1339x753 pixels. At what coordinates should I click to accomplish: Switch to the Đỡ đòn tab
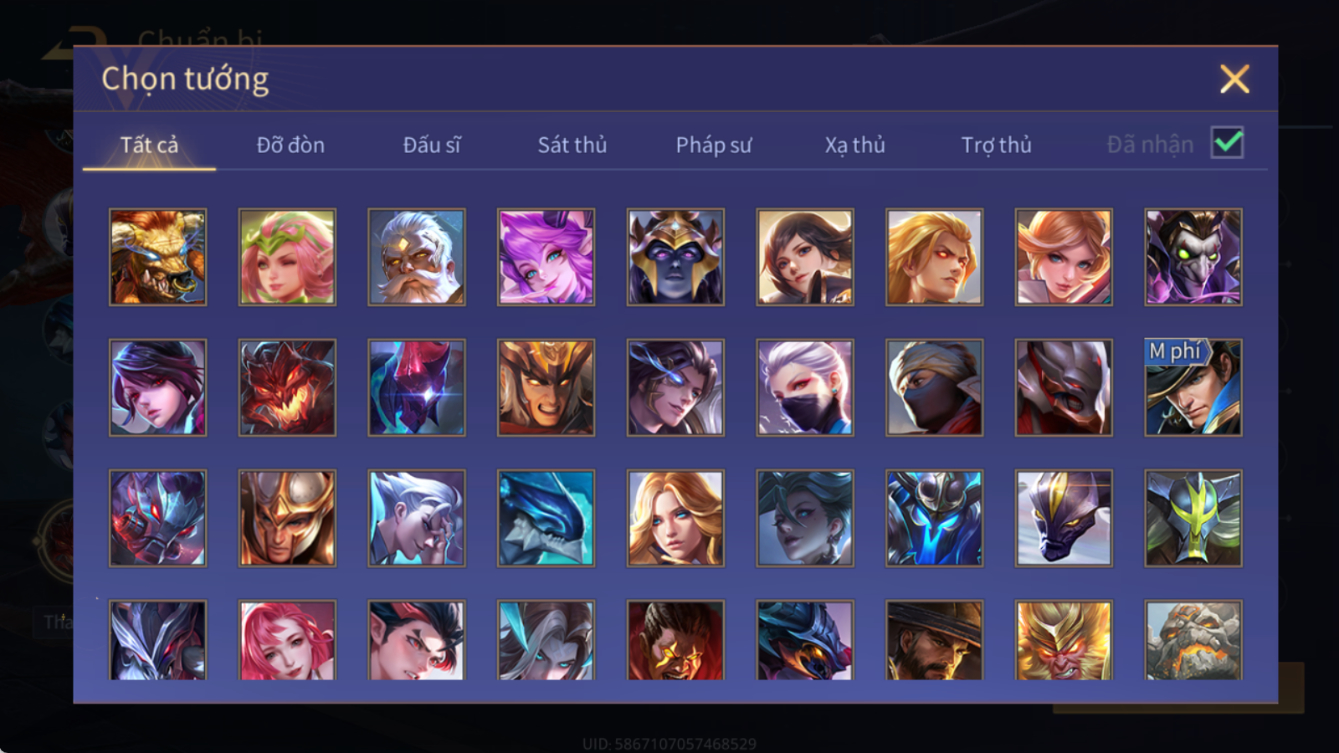click(290, 145)
